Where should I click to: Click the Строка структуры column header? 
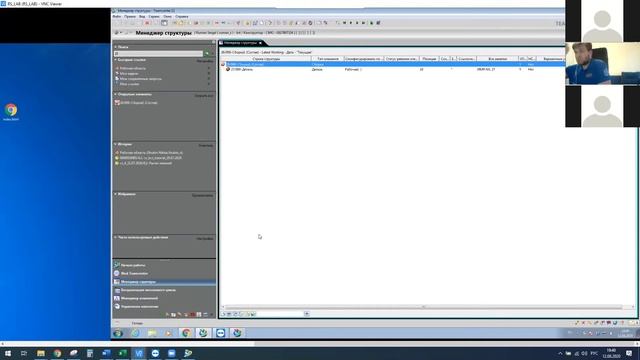(266, 59)
